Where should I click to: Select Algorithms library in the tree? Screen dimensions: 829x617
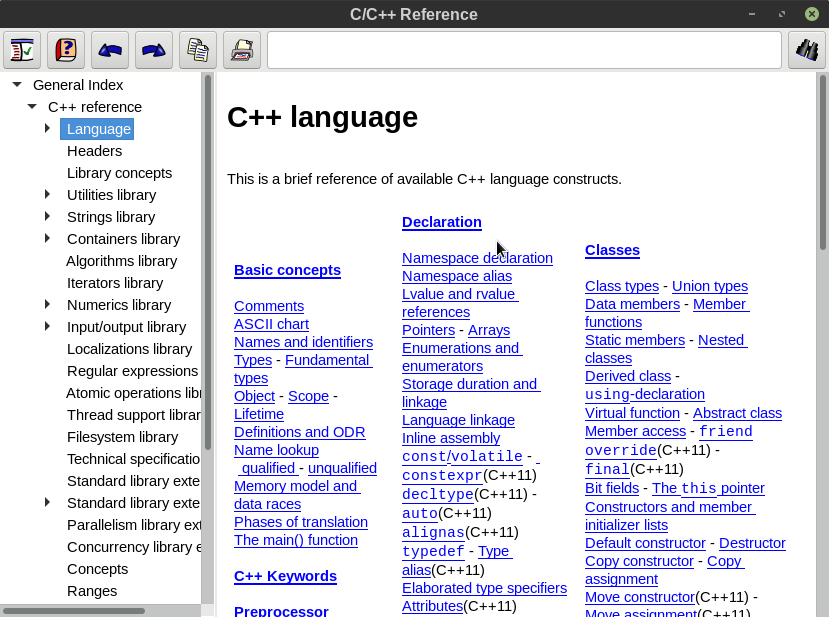tap(121, 261)
